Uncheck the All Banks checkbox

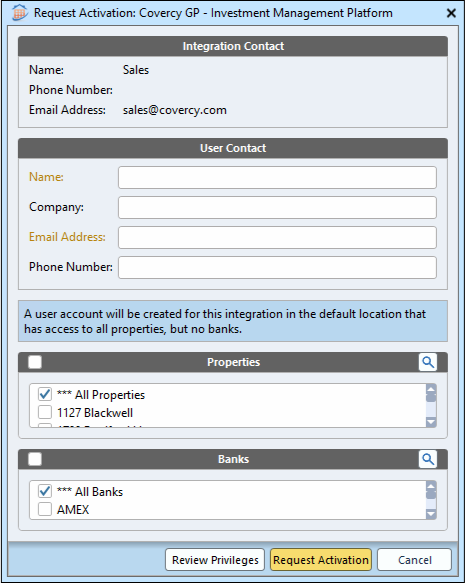click(x=45, y=491)
